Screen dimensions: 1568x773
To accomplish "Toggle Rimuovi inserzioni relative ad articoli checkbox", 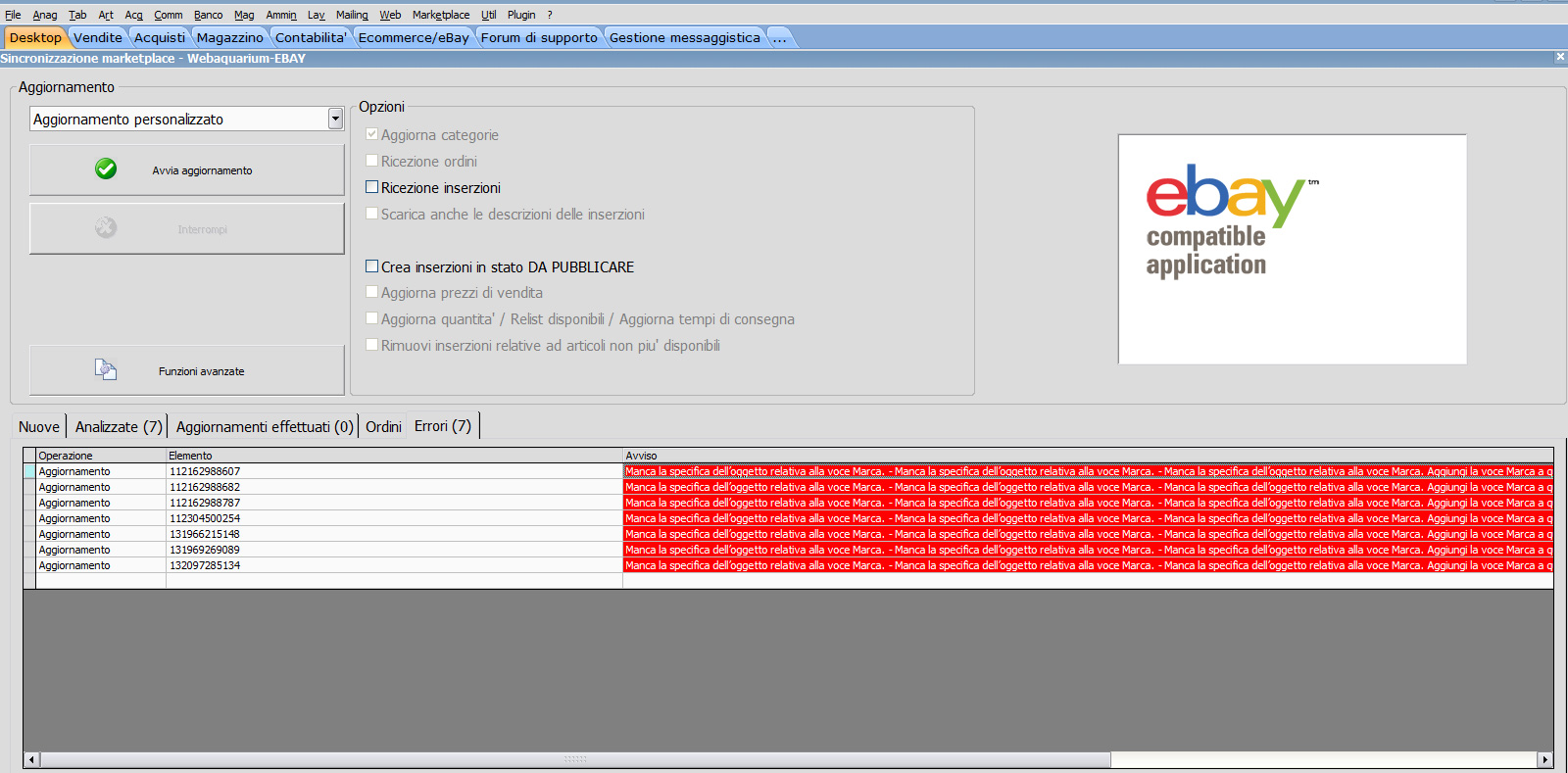I will 371,345.
